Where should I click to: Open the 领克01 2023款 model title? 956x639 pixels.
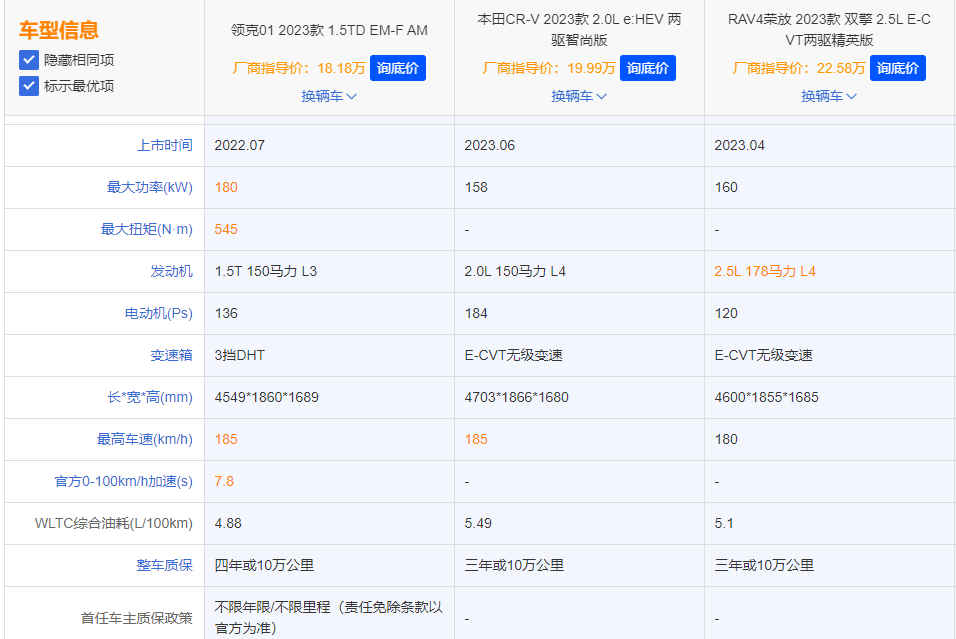pyautogui.click(x=329, y=30)
